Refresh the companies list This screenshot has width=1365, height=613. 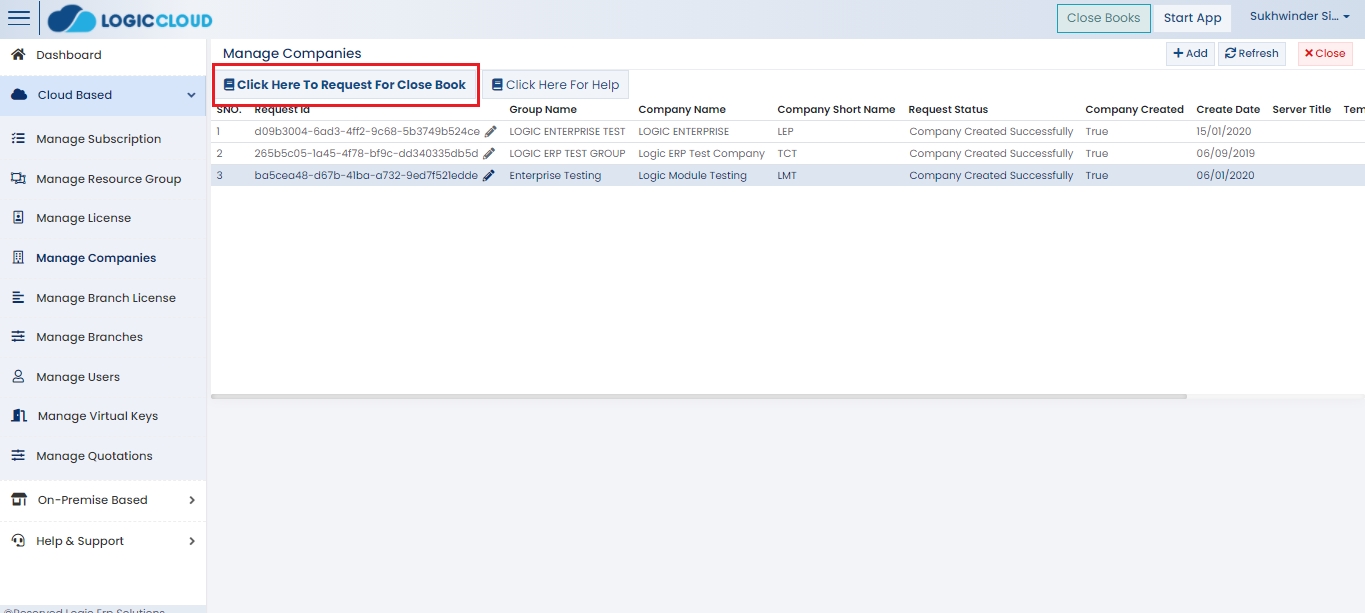(x=1251, y=54)
